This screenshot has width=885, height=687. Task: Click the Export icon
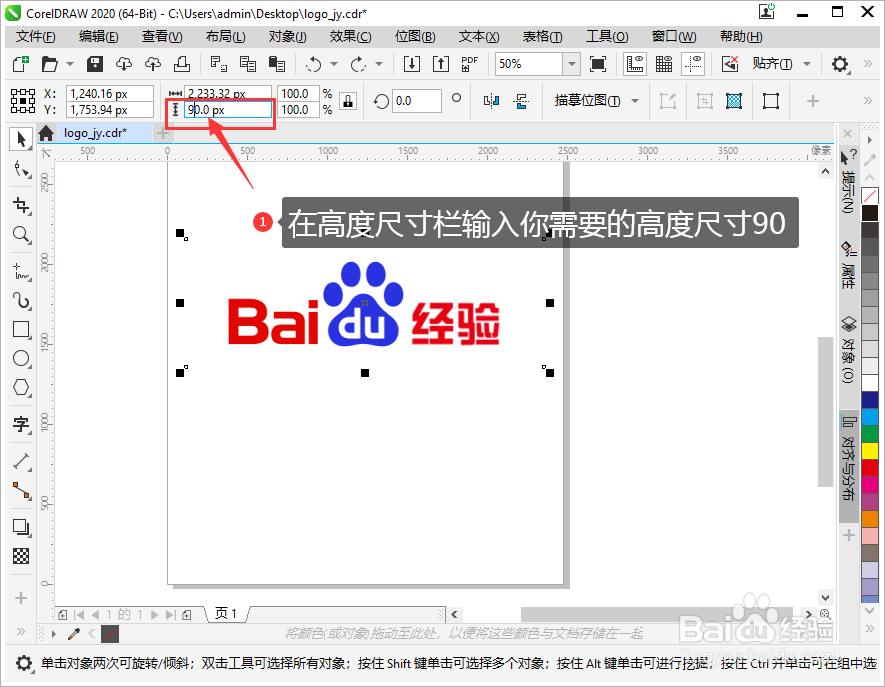point(440,64)
